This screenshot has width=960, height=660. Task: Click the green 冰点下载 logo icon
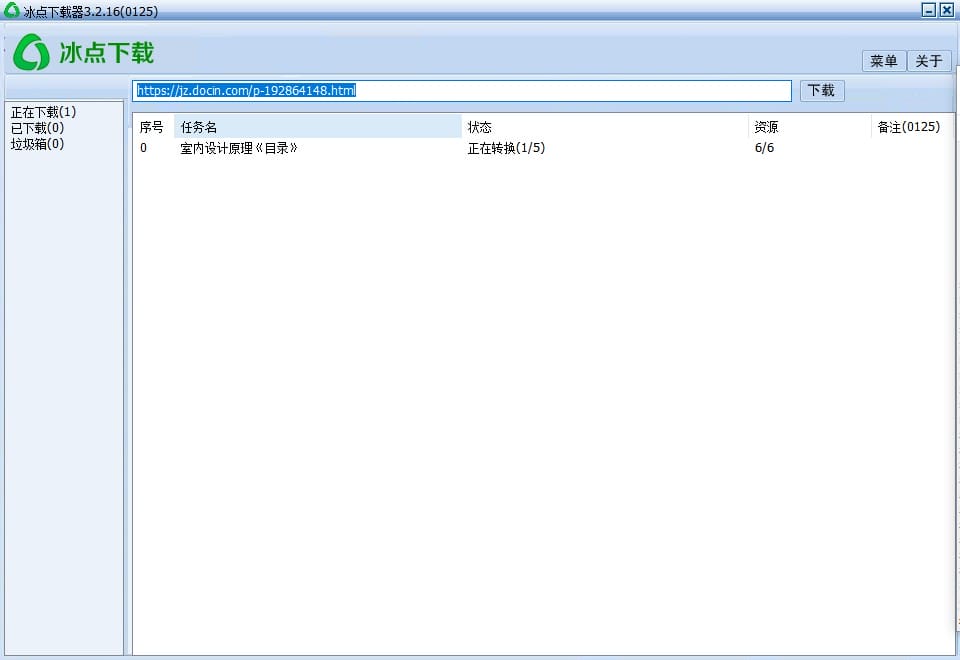pos(31,52)
